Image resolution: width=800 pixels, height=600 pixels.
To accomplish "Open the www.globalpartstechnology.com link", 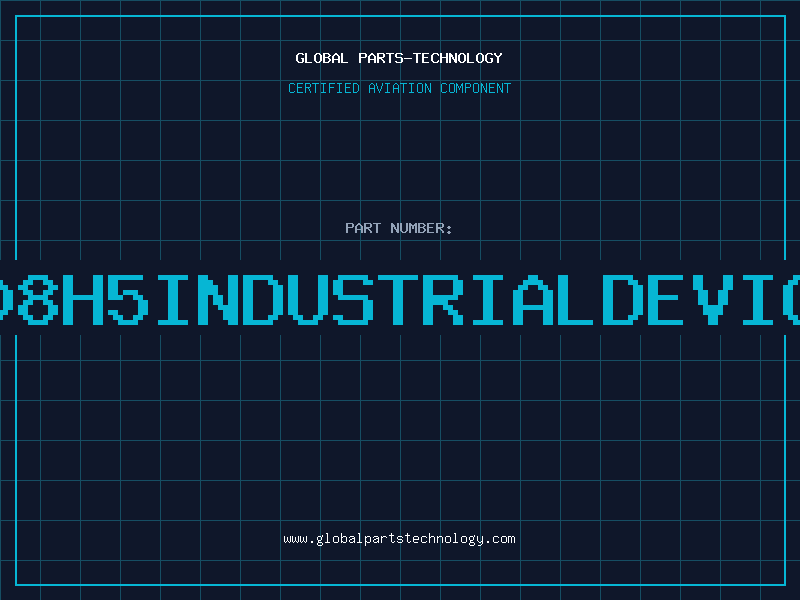I will (x=399, y=539).
